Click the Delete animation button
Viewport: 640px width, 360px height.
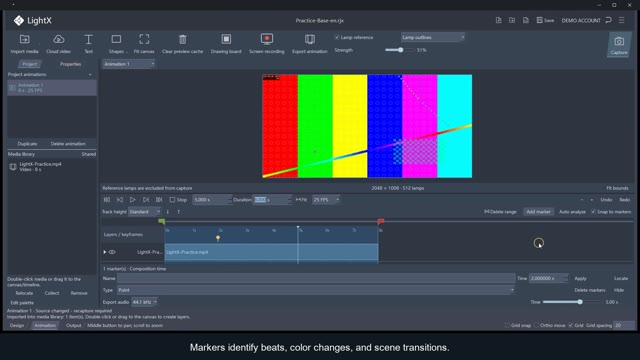68,144
